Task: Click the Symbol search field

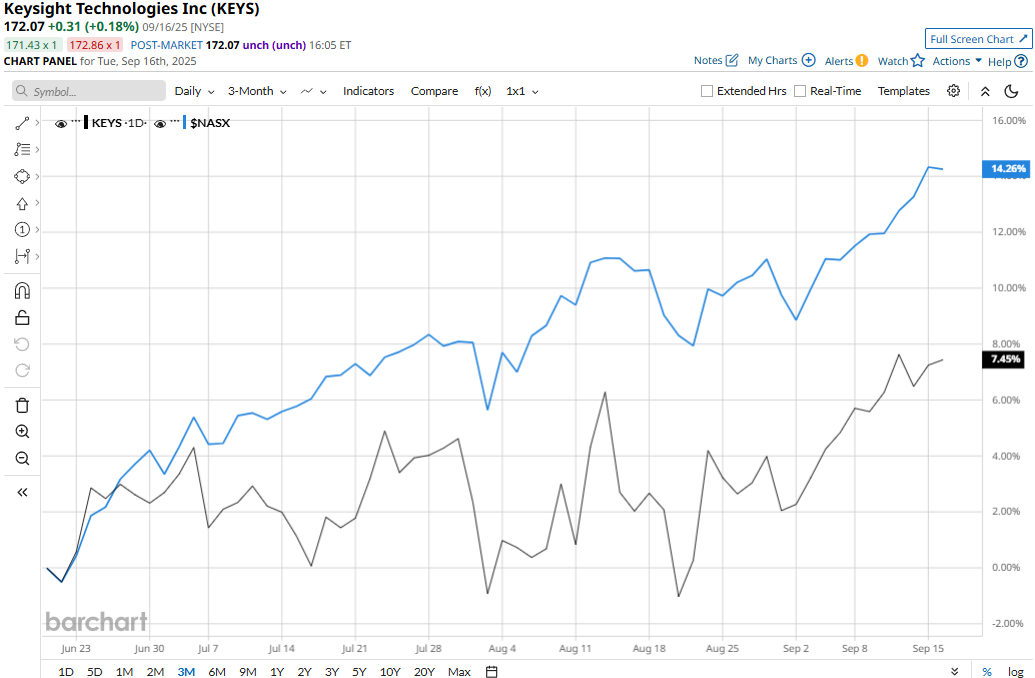Action: (89, 91)
